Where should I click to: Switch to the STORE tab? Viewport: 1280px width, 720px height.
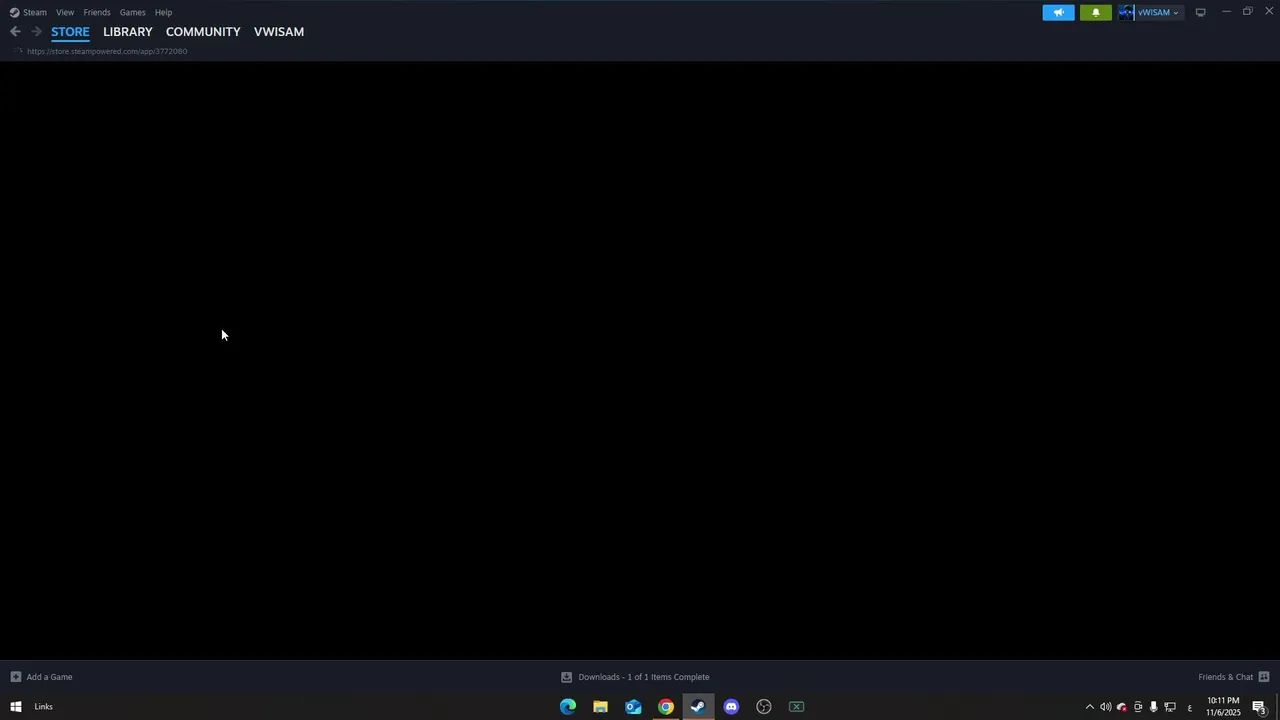[70, 32]
